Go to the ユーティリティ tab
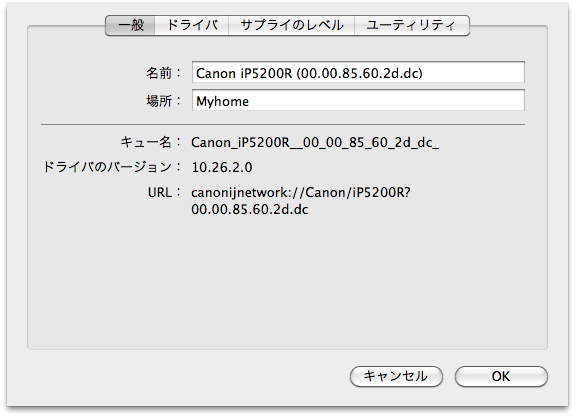The image size is (575, 417). click(411, 25)
